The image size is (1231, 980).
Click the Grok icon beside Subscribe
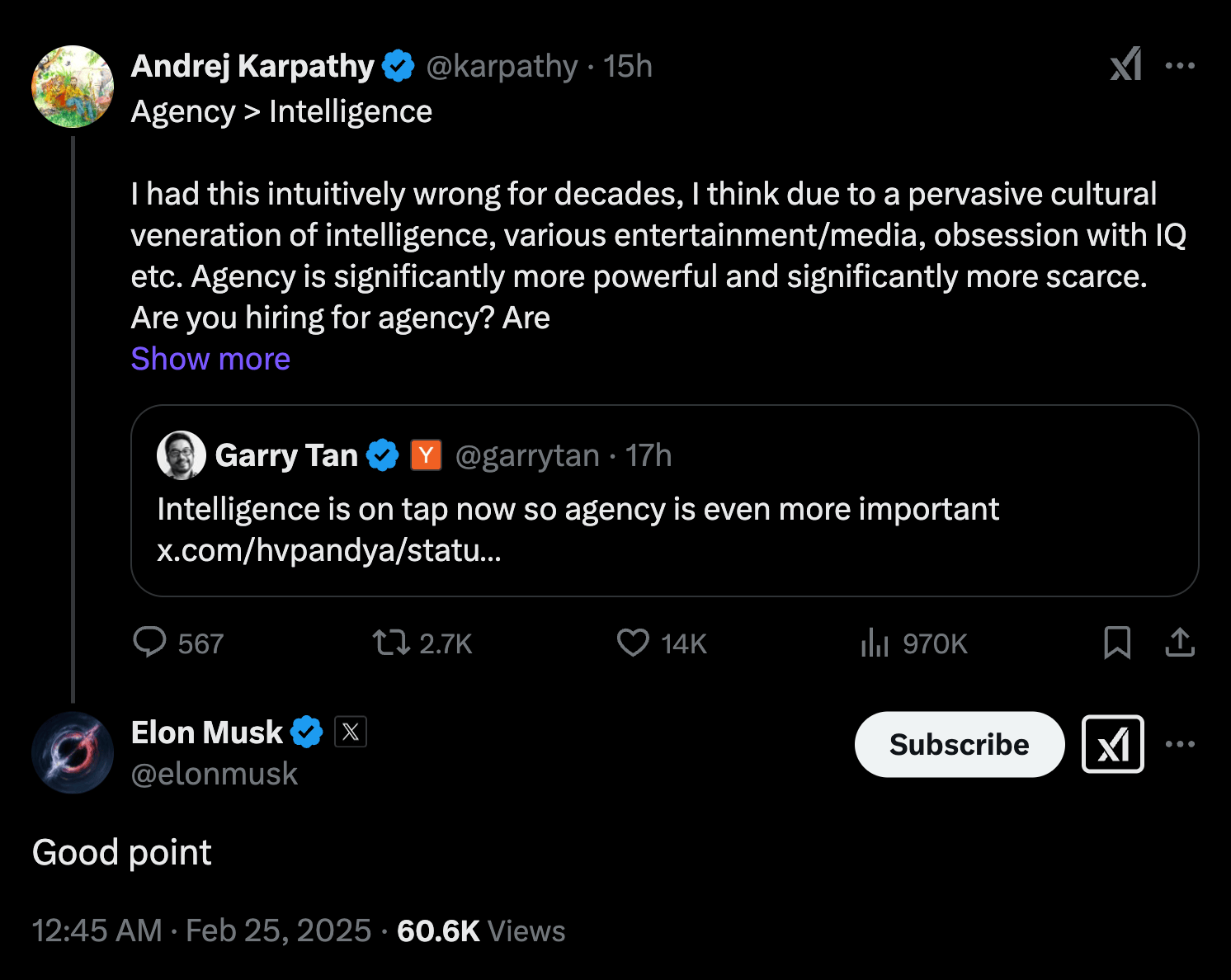click(1112, 744)
